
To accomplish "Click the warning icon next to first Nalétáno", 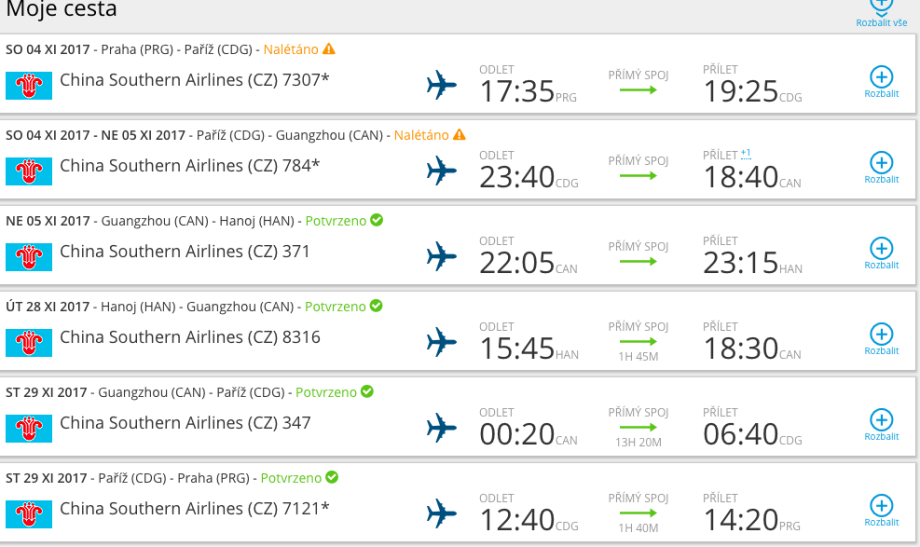I will 329,49.
